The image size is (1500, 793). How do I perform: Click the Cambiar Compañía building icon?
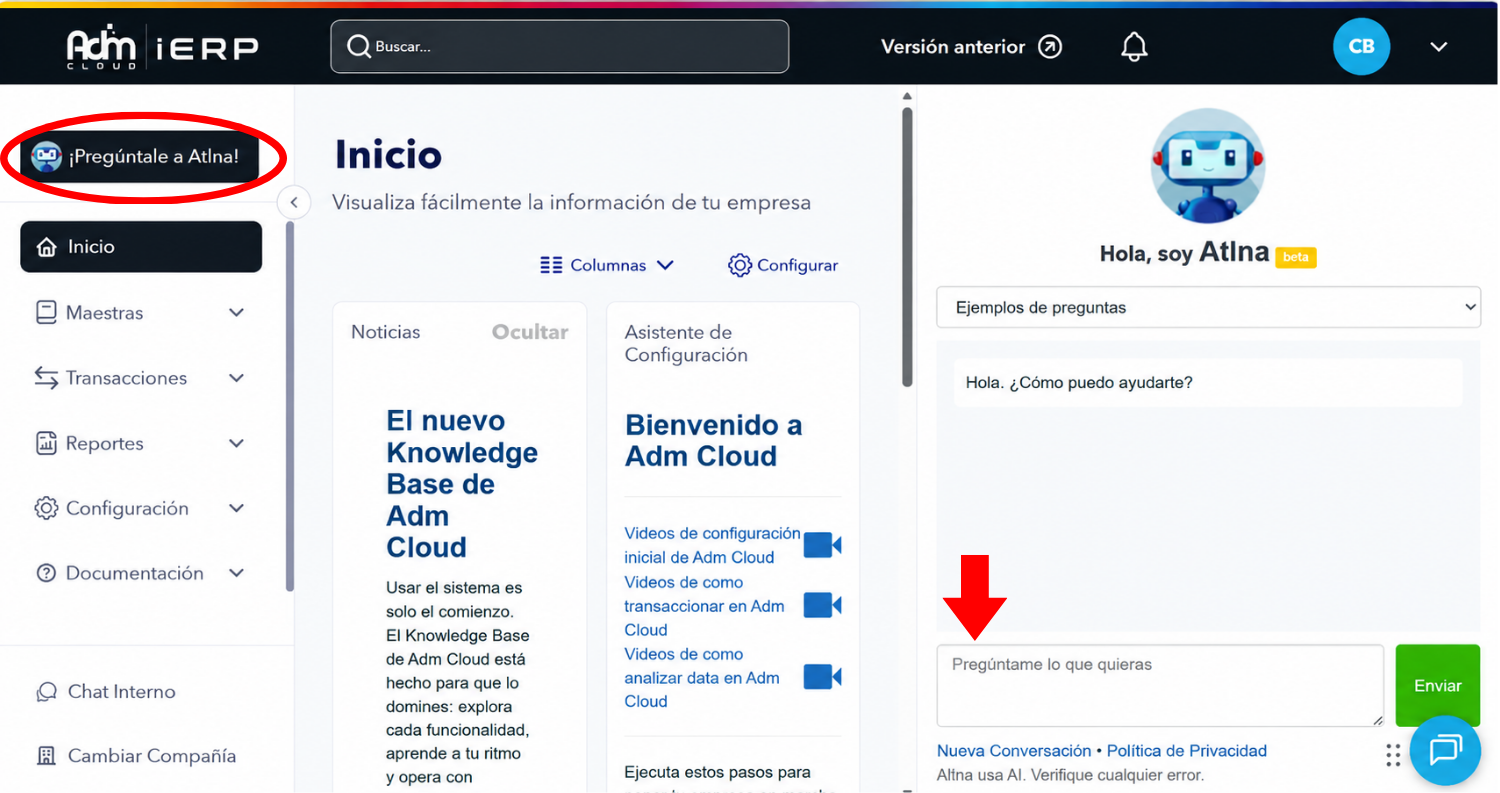[46, 756]
